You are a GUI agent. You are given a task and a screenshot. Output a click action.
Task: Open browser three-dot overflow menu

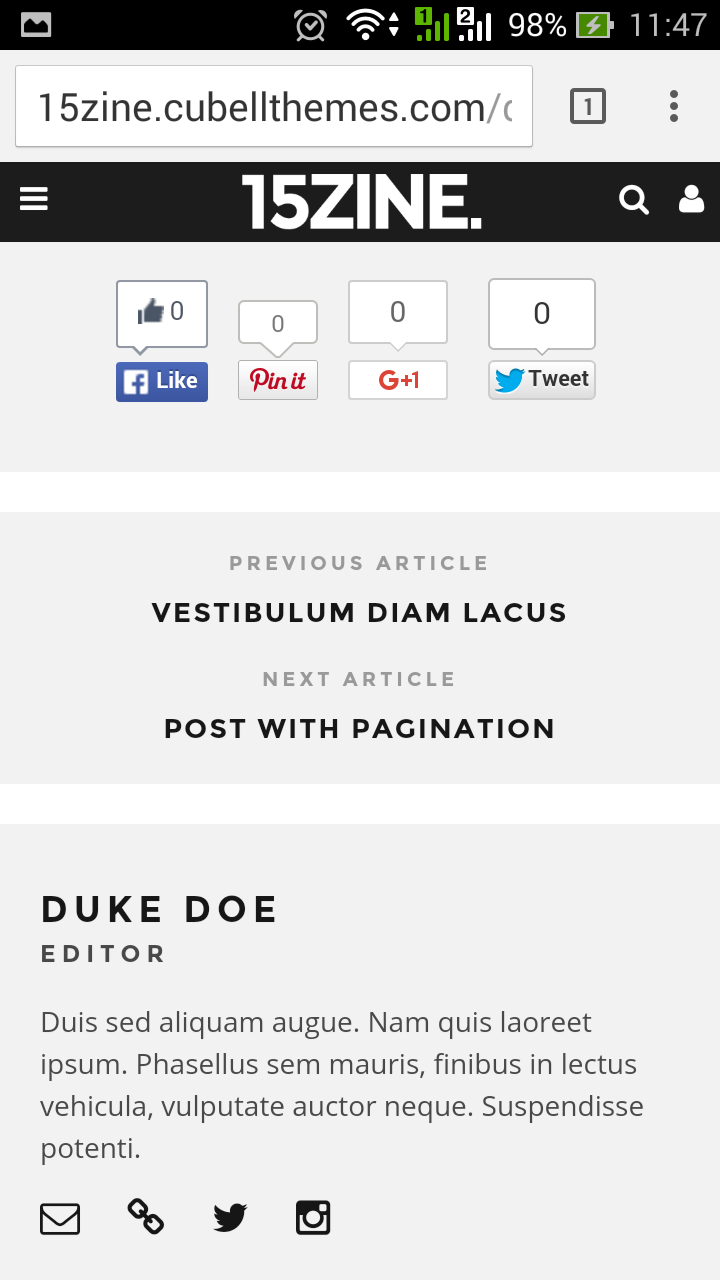(x=674, y=106)
